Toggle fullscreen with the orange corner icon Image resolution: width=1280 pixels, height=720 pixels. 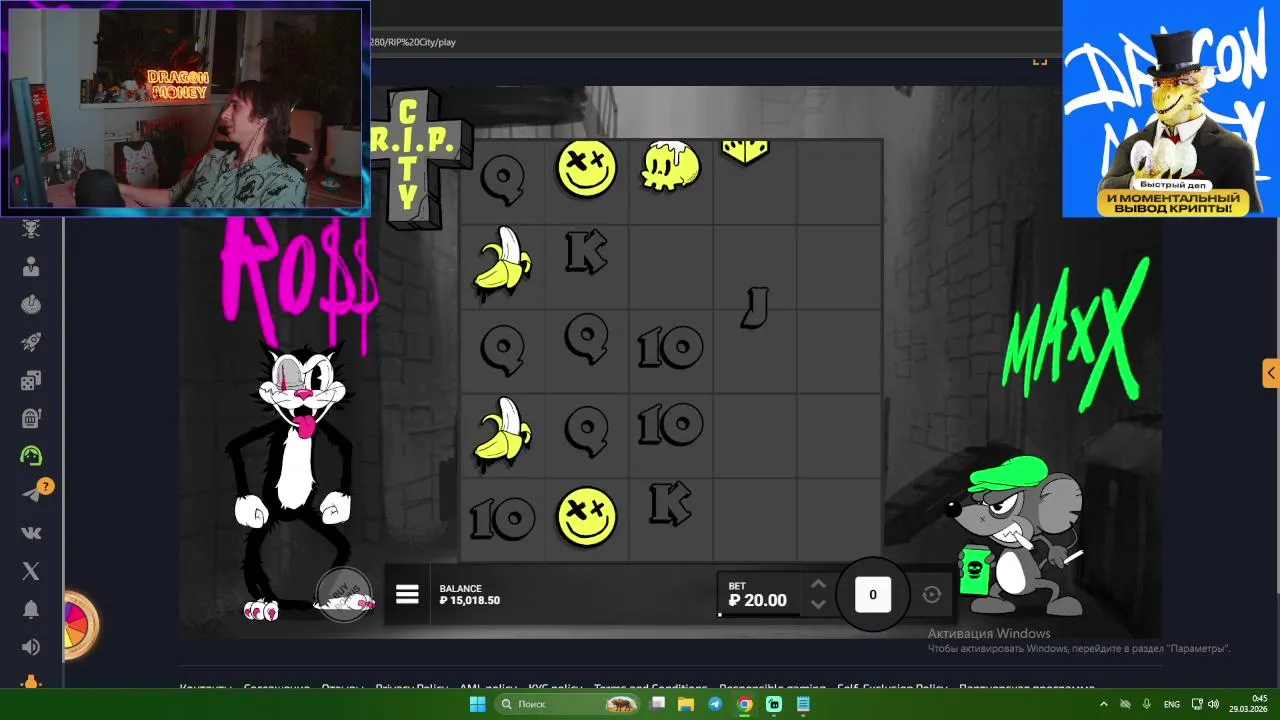(x=1040, y=62)
